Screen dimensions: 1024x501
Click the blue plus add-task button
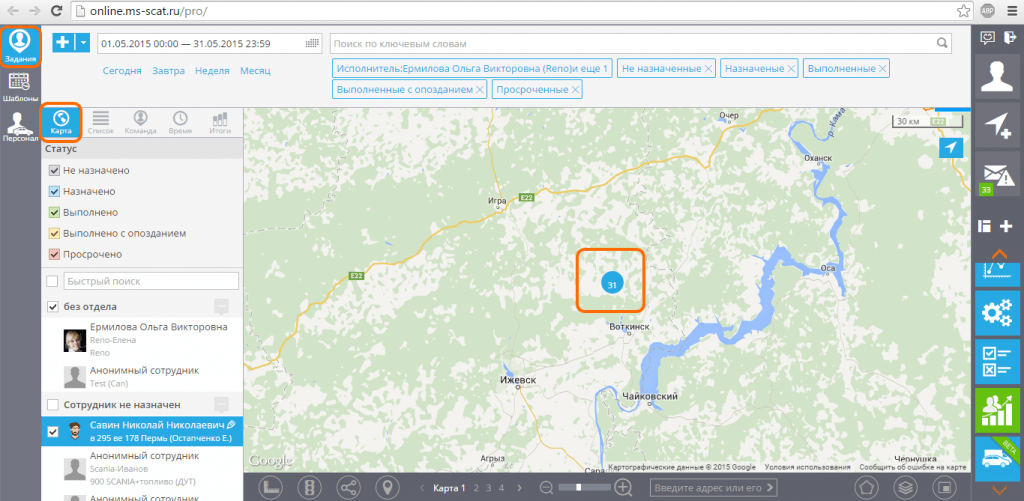(63, 43)
